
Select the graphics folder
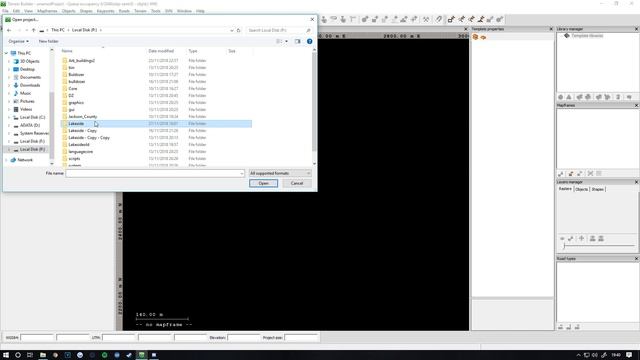tap(76, 102)
